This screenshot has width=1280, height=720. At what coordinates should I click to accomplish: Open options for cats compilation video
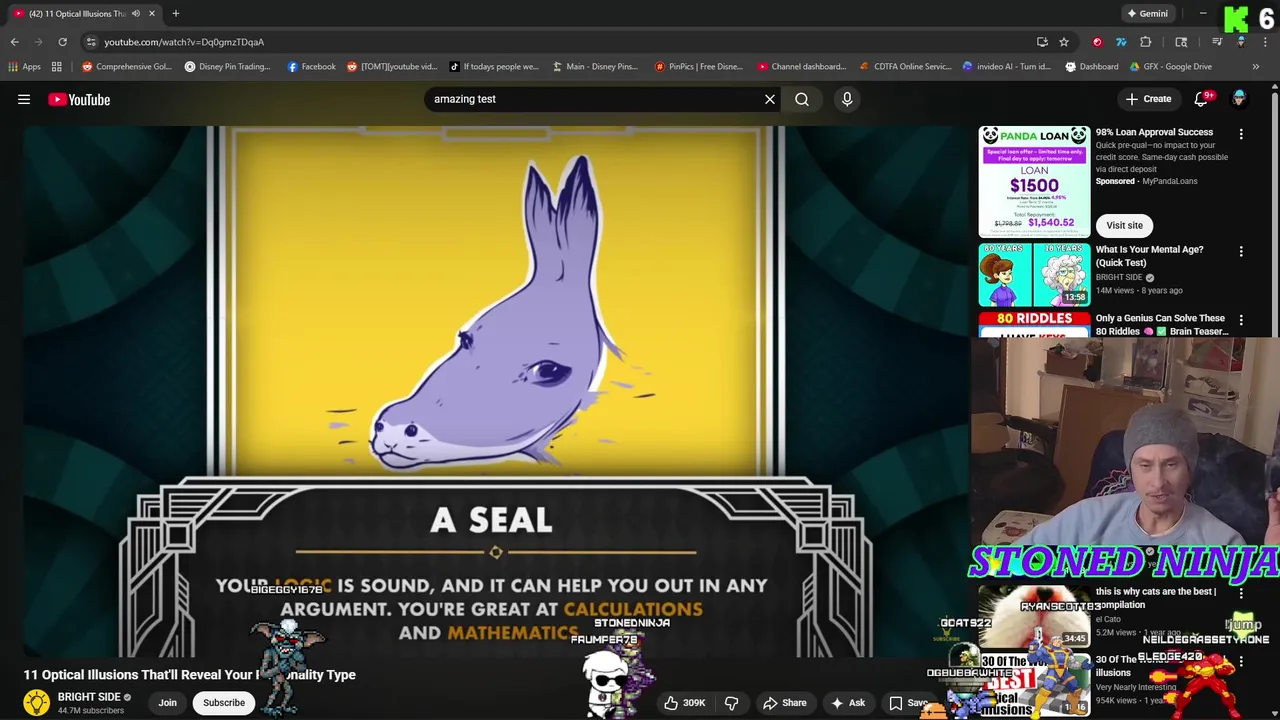click(x=1241, y=593)
